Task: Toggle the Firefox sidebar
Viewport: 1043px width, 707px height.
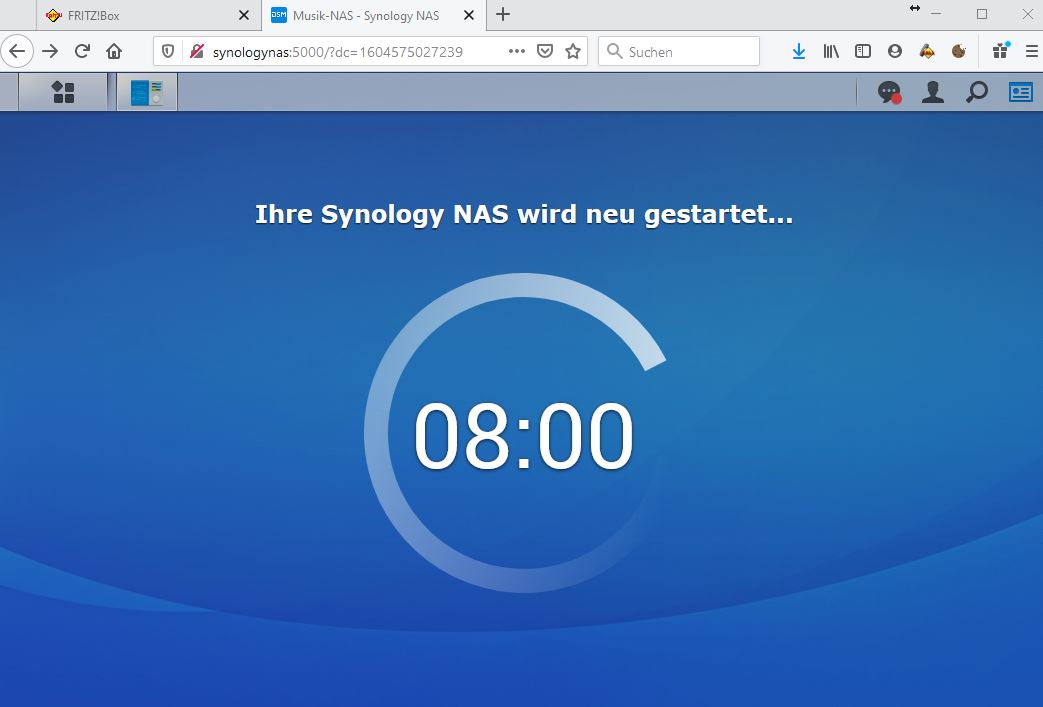Action: tap(863, 51)
